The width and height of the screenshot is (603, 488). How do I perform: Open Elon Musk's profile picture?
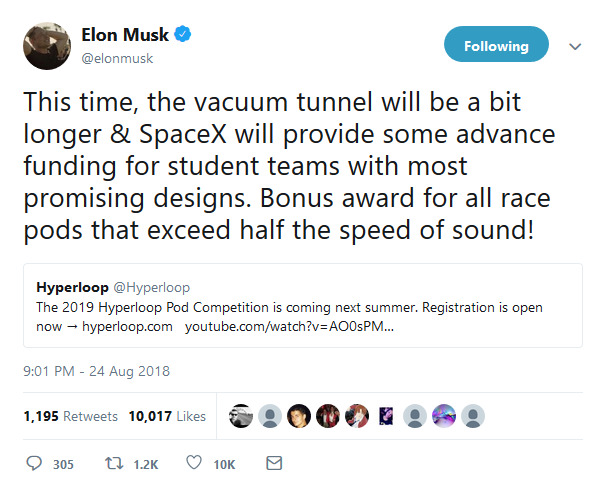point(46,46)
